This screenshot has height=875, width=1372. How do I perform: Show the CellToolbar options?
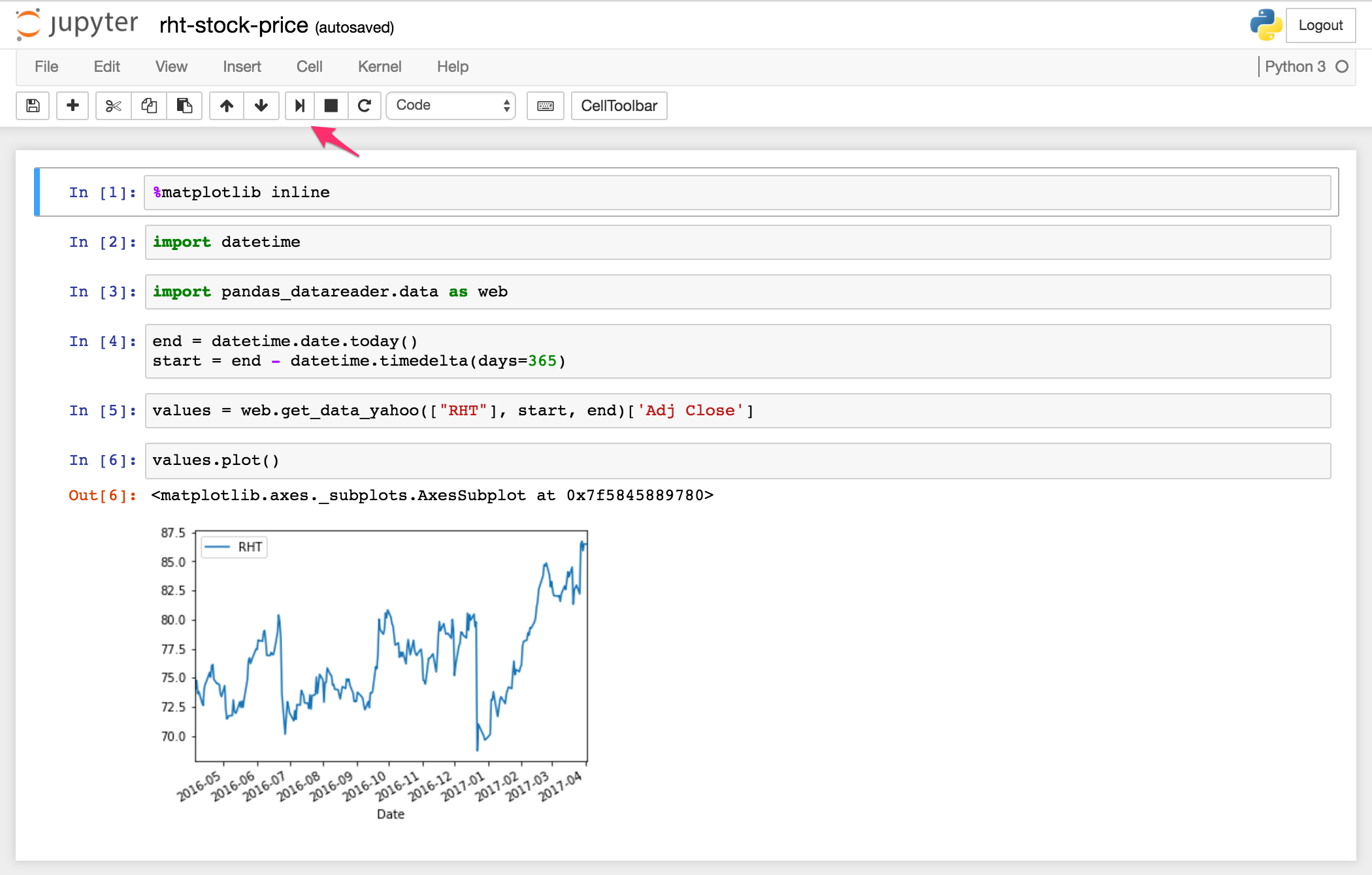click(x=618, y=105)
